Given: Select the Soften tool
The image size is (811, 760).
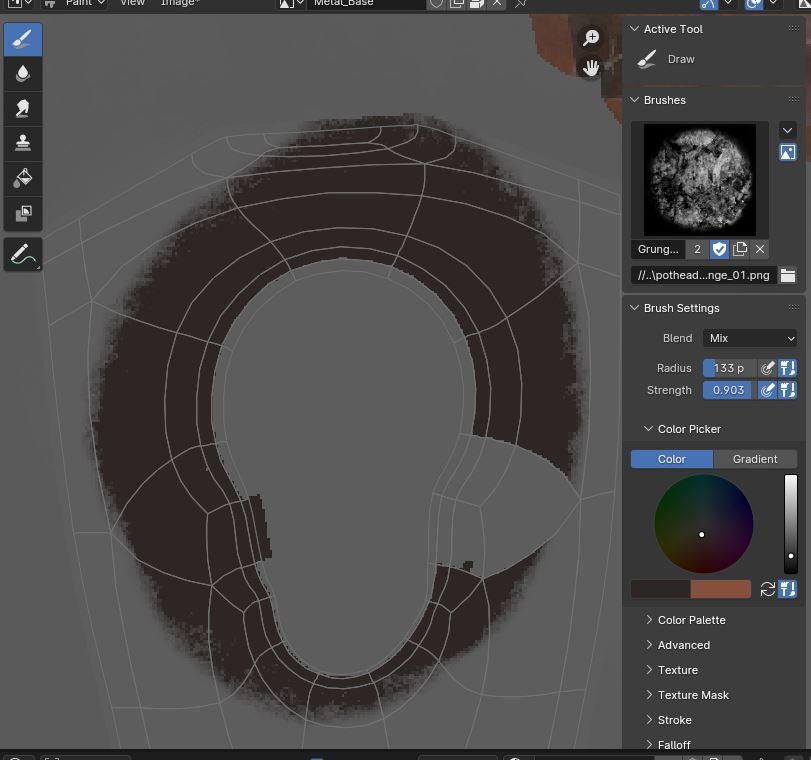Looking at the screenshot, I should (x=23, y=74).
